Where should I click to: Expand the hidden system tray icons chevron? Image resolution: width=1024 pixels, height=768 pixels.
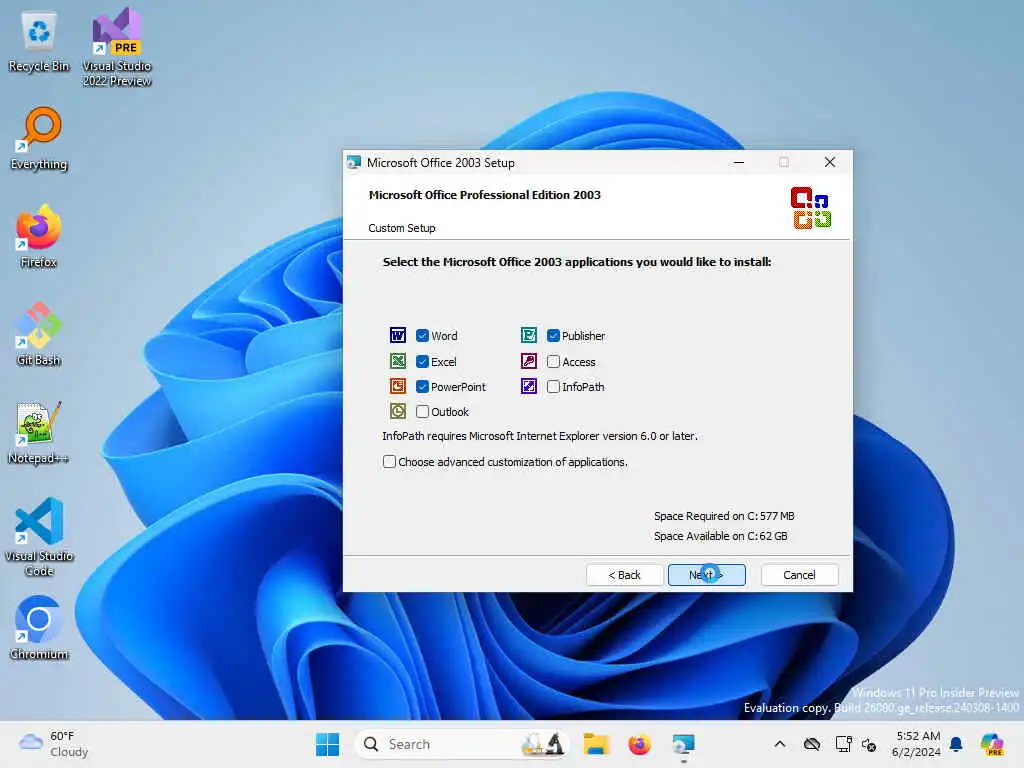pyautogui.click(x=780, y=744)
